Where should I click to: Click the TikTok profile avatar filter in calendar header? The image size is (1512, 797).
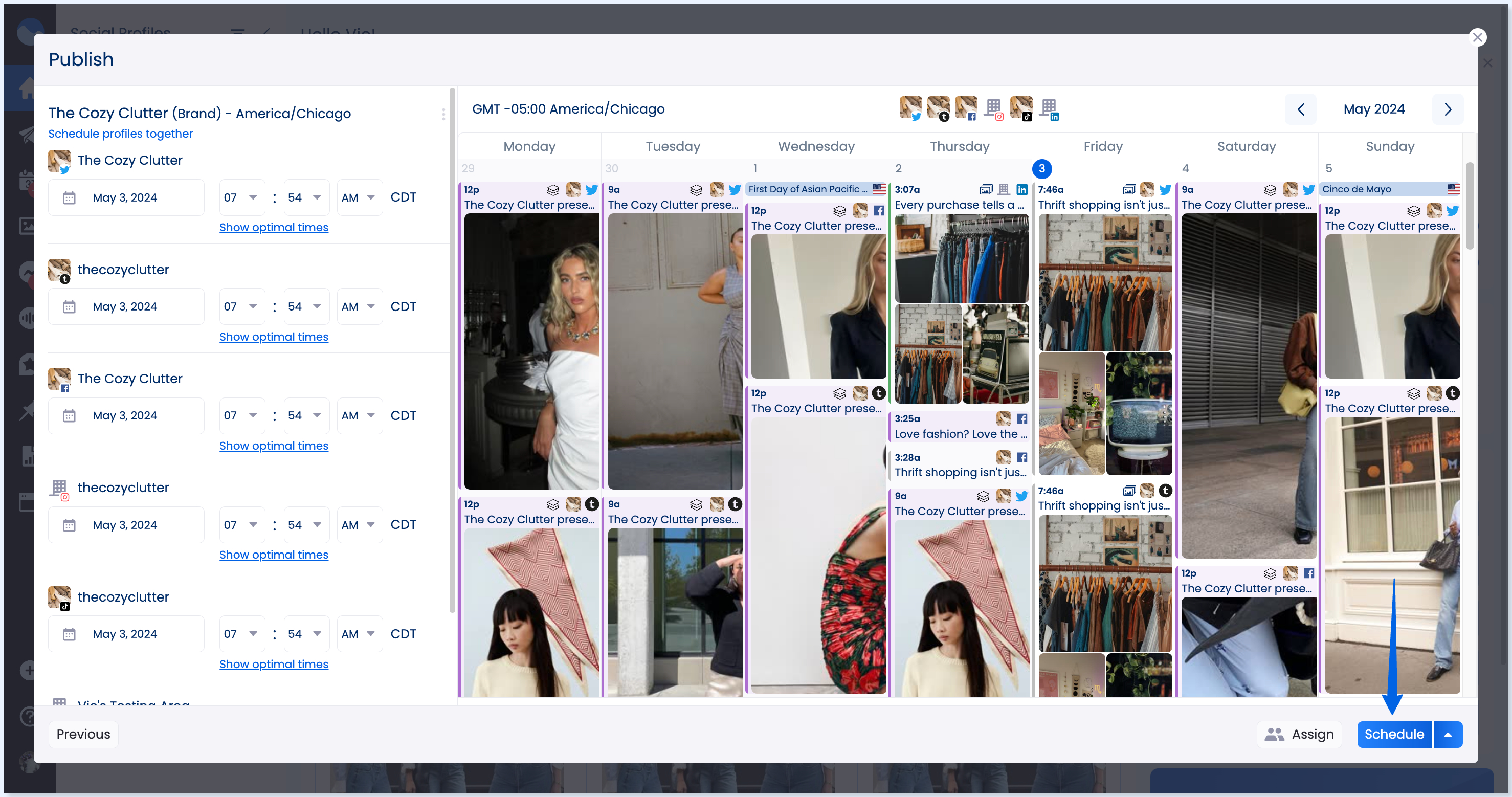pyautogui.click(x=1021, y=108)
